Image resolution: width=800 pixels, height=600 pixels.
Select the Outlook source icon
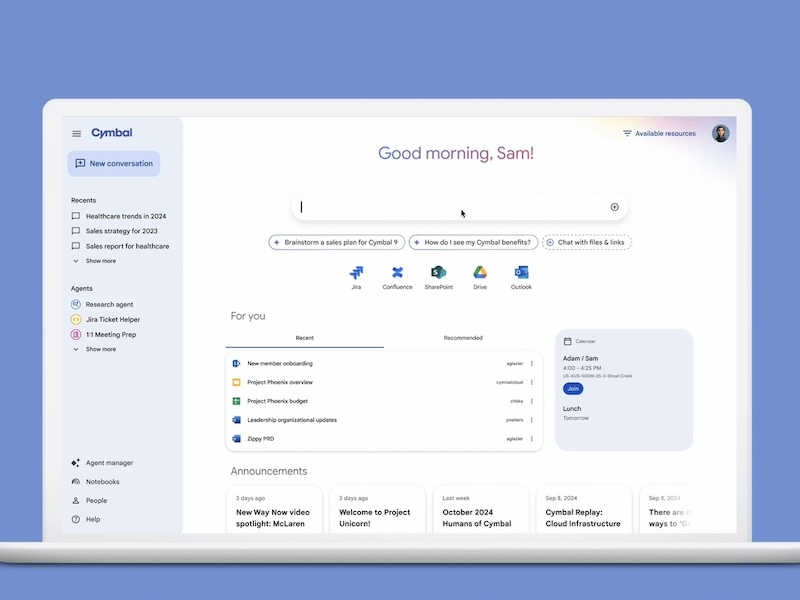point(519,272)
